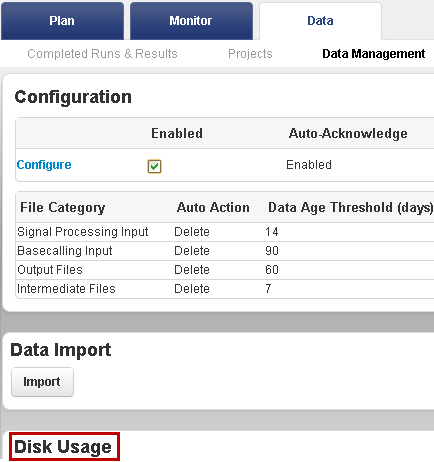Viewport: 434px width, 462px height.
Task: Select the Intermediate Files row
Action: tap(225, 289)
